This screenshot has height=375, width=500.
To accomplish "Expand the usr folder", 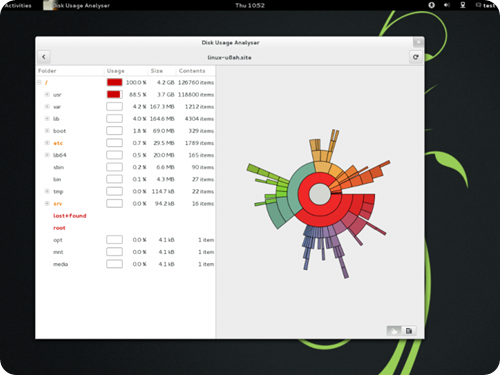I will 47,95.
